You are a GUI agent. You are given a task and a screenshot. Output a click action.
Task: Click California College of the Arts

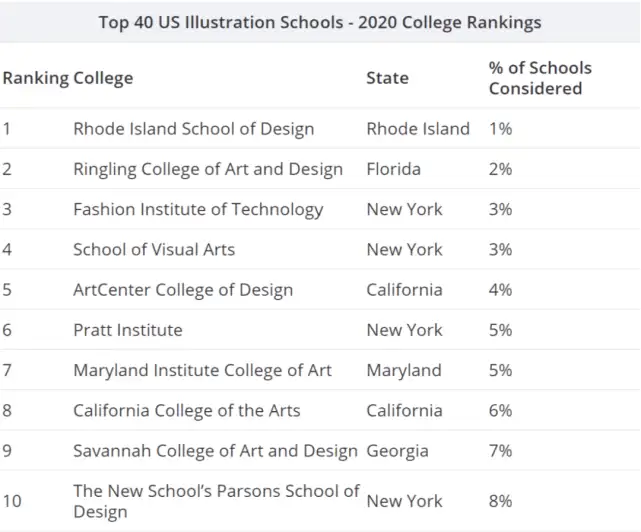pos(186,410)
